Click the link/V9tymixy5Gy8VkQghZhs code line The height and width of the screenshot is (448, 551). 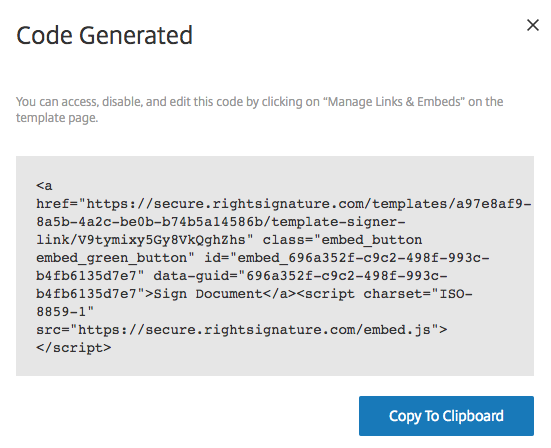(229, 240)
